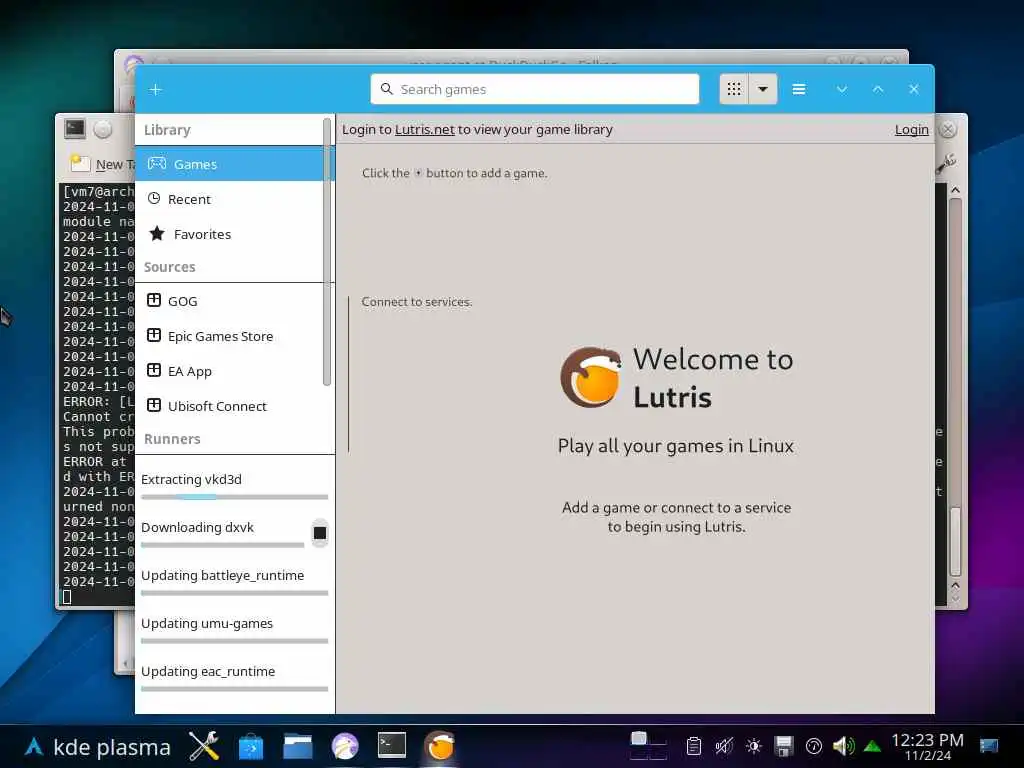The height and width of the screenshot is (768, 1024).
Task: Open the file manager from taskbar
Action: pos(298,746)
